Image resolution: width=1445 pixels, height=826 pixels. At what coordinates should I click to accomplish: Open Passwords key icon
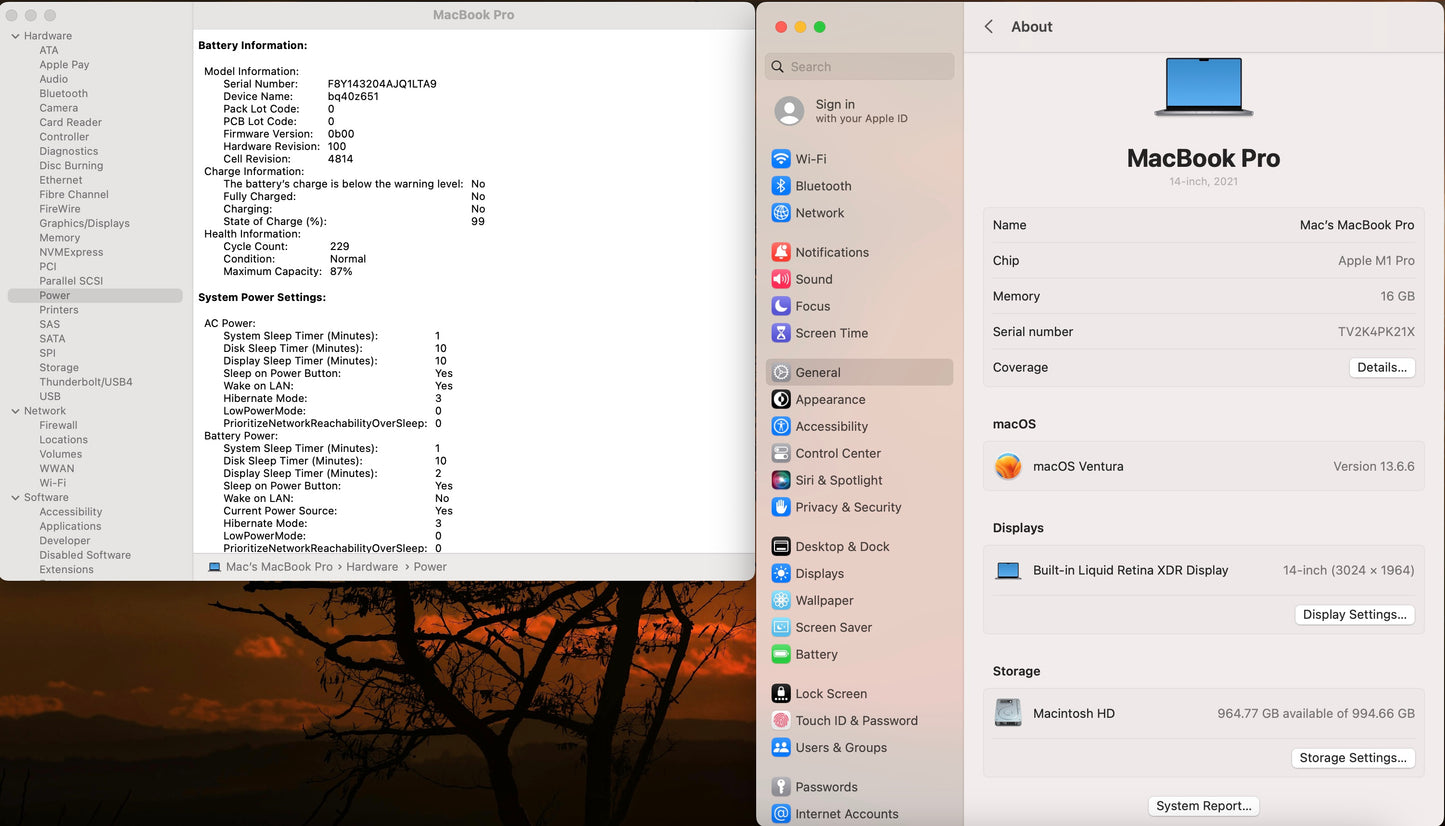pyautogui.click(x=781, y=786)
